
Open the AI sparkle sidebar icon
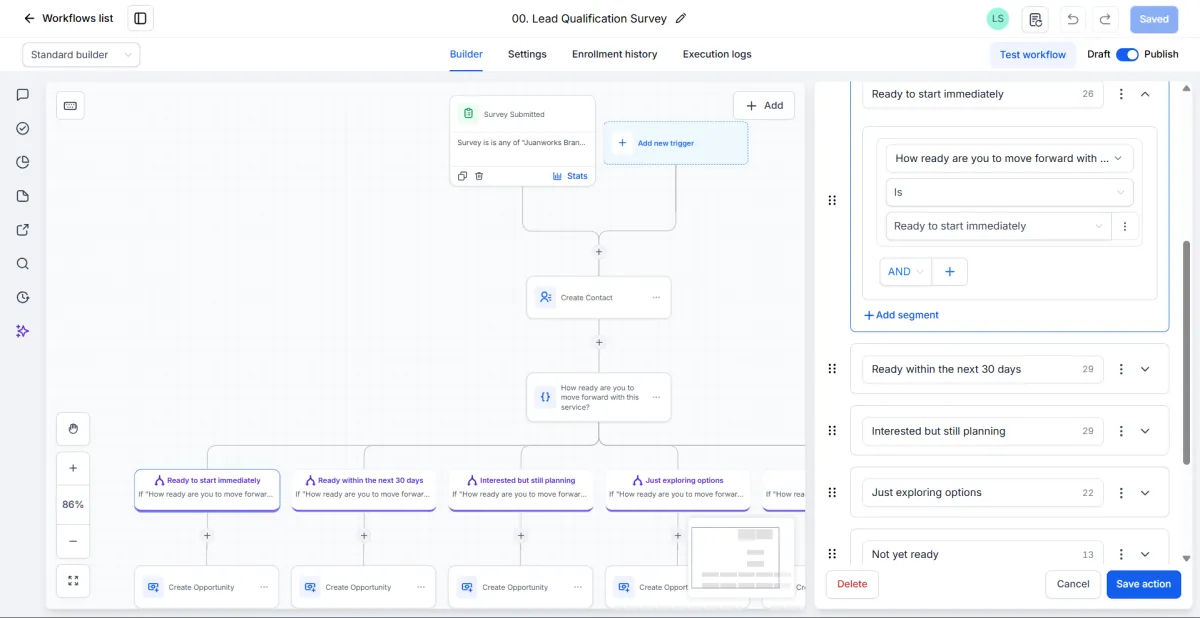point(22,331)
